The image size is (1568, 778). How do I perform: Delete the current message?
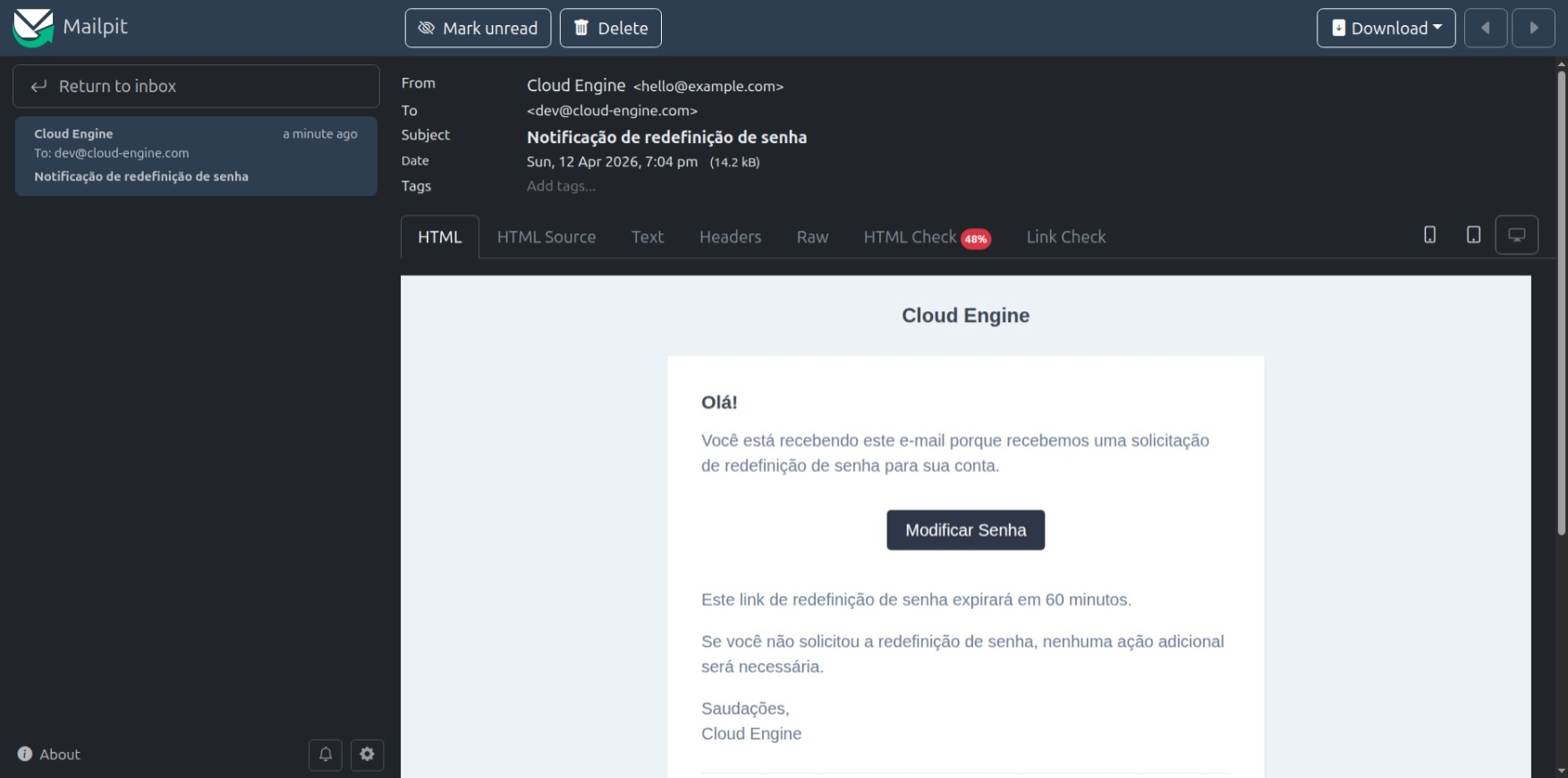tap(611, 28)
